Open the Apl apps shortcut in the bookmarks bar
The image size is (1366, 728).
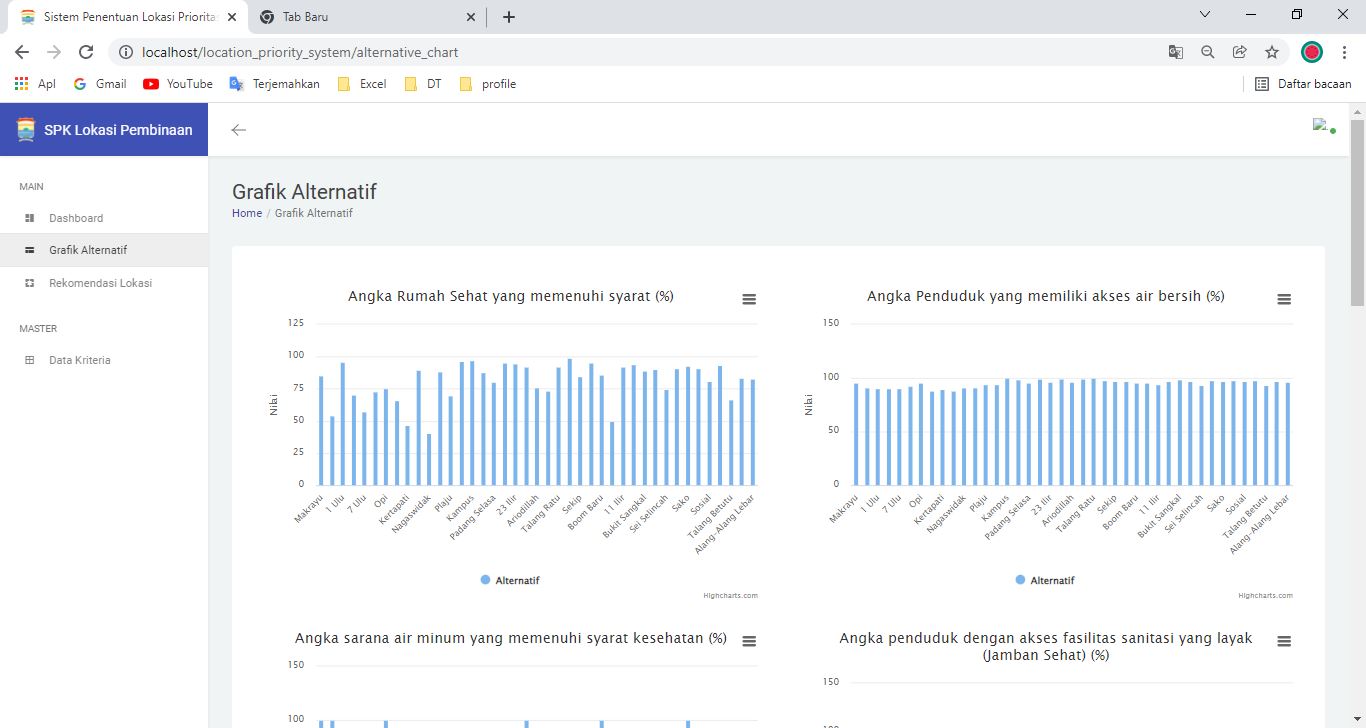[35, 84]
